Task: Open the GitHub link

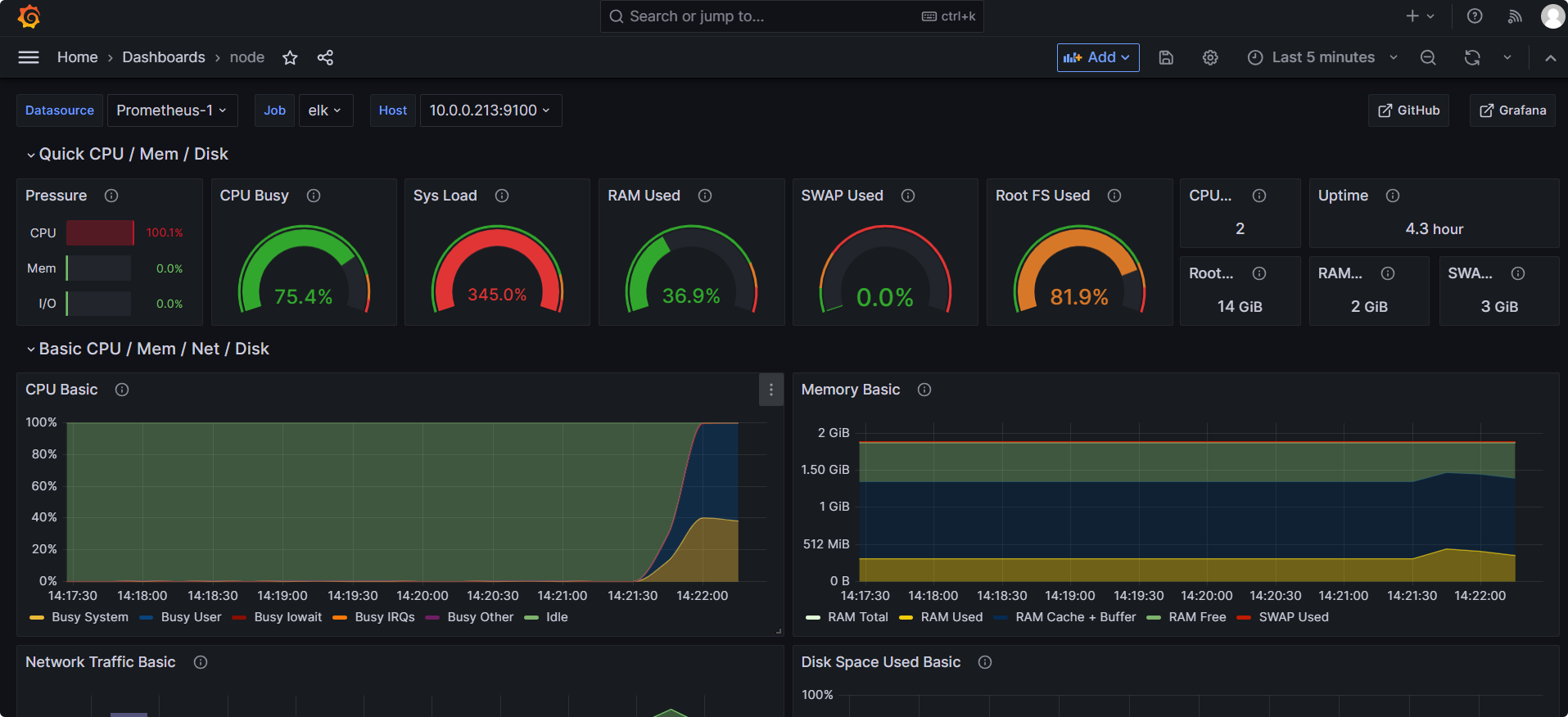Action: click(1408, 110)
